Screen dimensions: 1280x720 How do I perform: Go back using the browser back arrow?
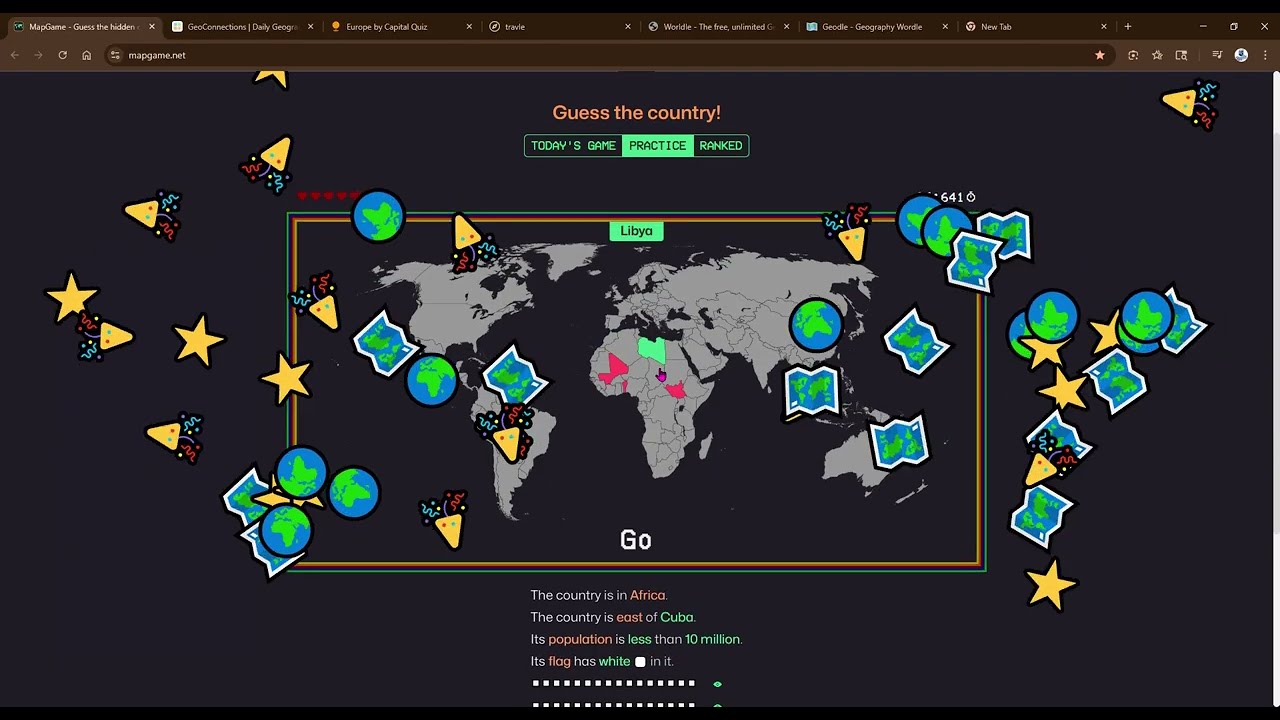coord(15,55)
